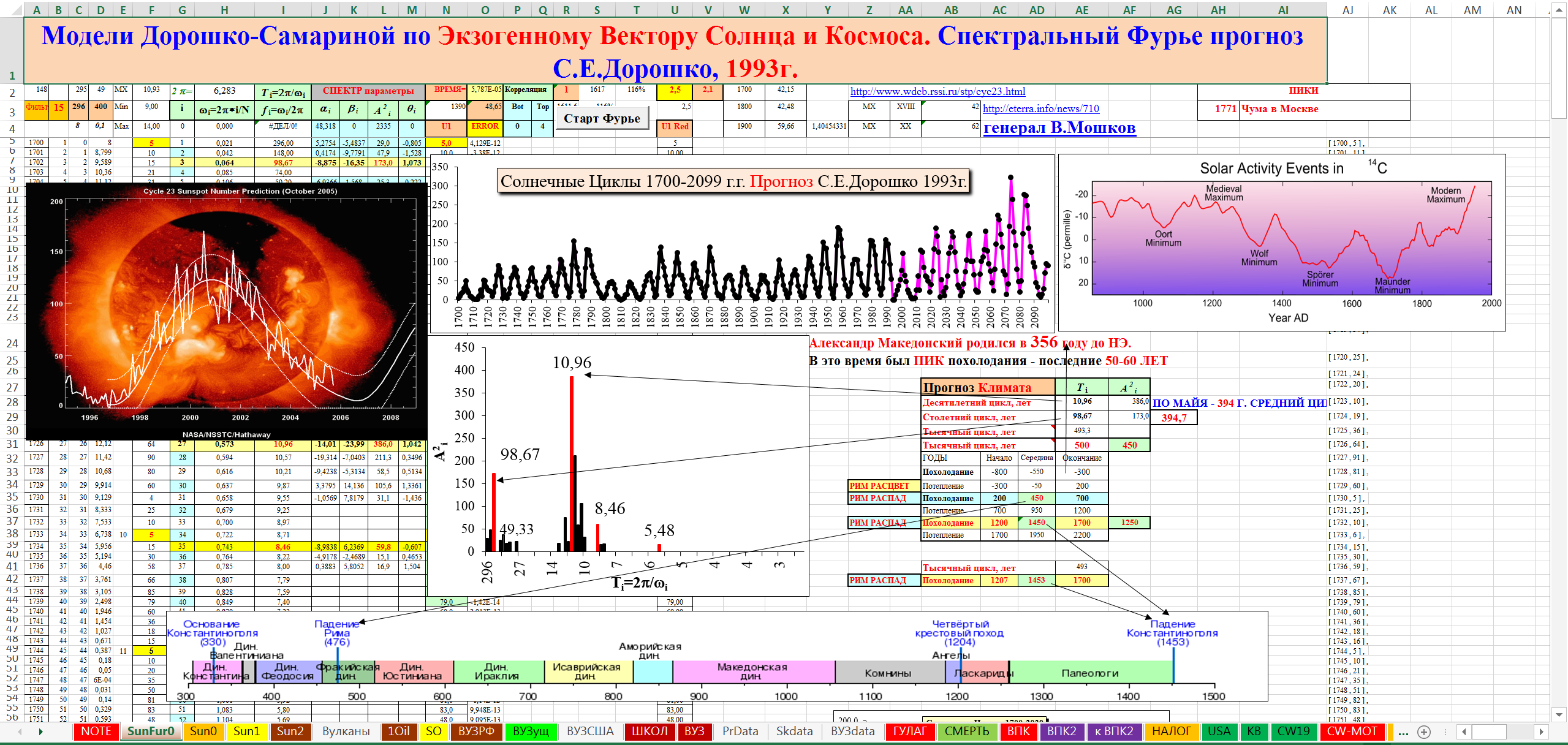Switch to the Вулканы sheet tab
This screenshot has width=1568, height=745.
(346, 732)
